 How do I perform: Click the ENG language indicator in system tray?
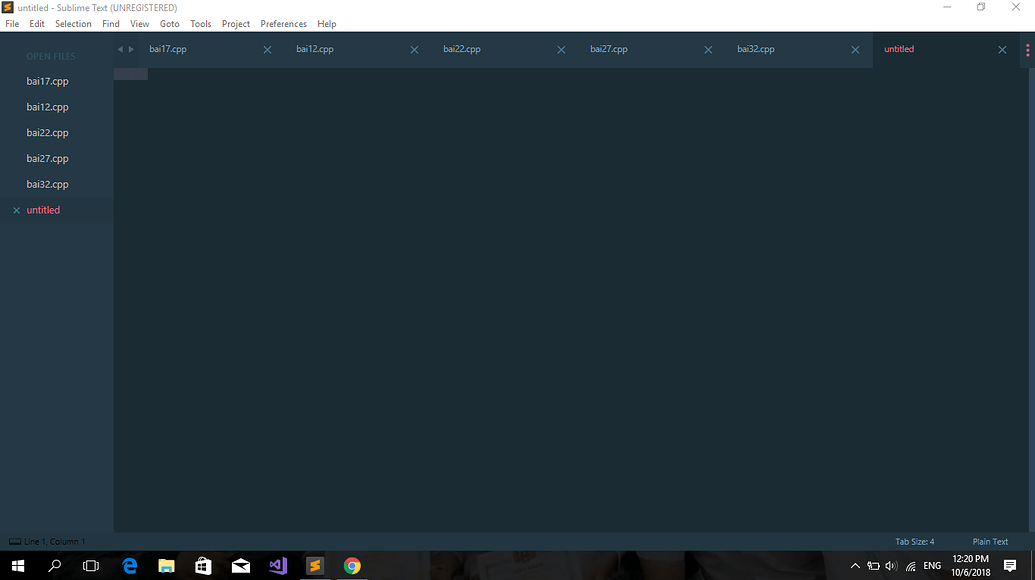pyautogui.click(x=931, y=565)
